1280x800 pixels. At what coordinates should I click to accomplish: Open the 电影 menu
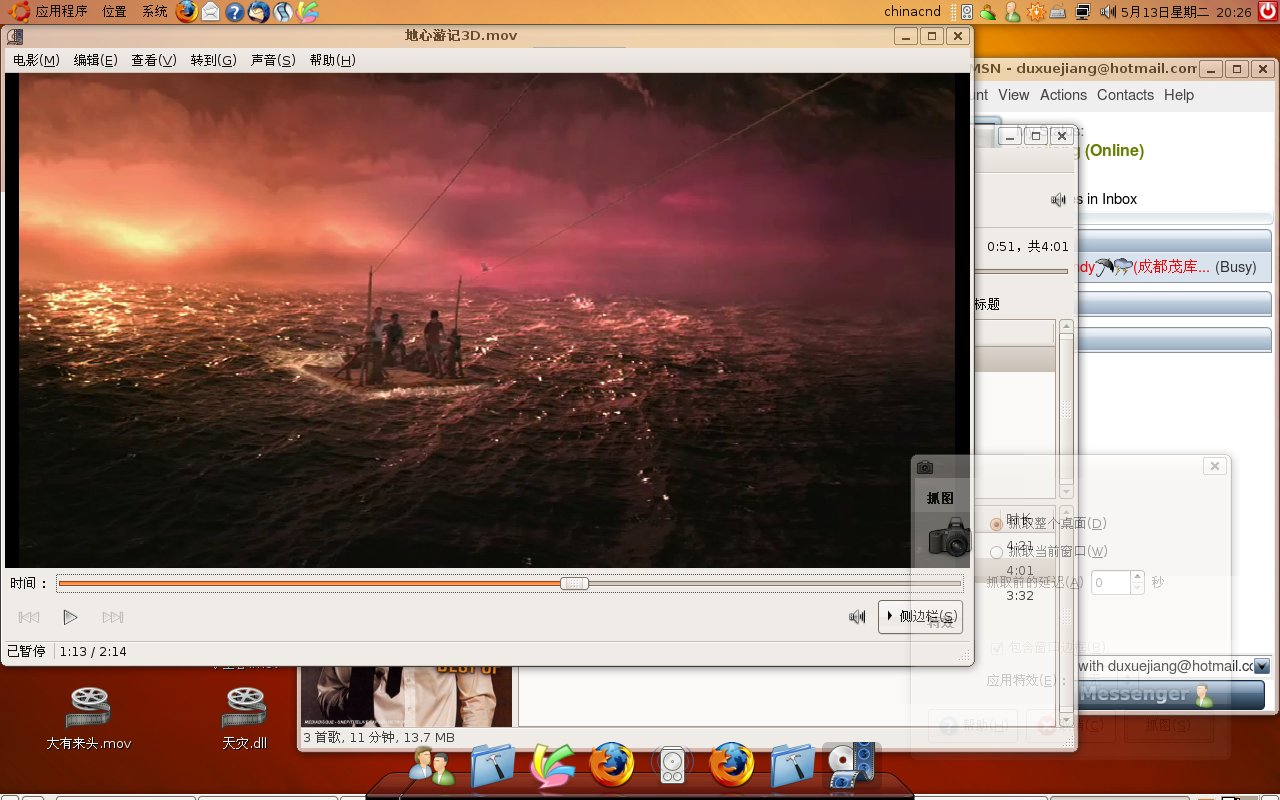tap(37, 60)
